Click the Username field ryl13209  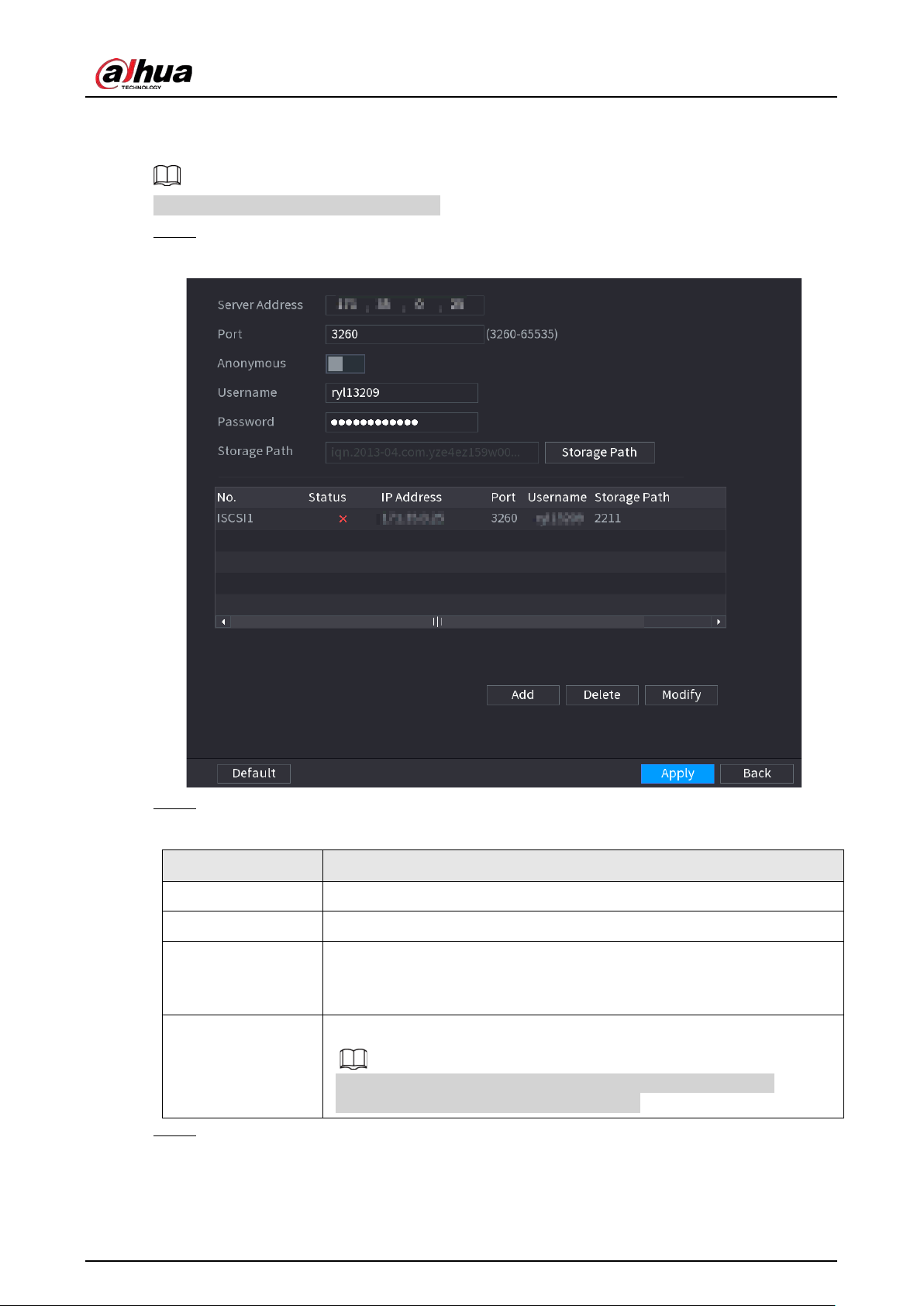pos(402,393)
